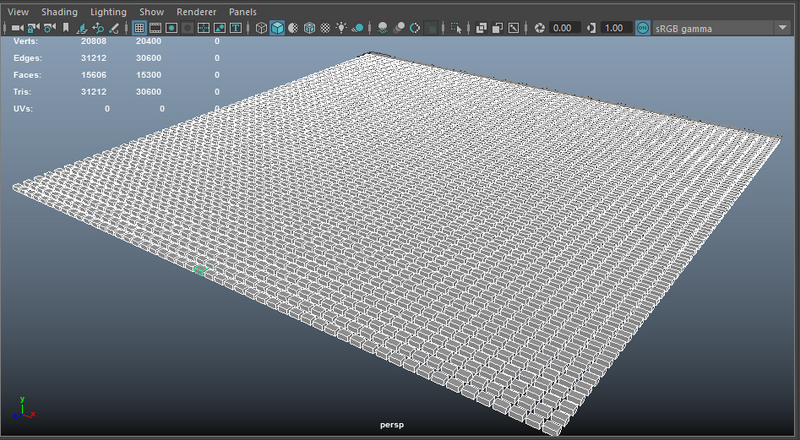Click the Gamma value field 1.00
Viewport: 800px width, 440px height.
coord(616,28)
